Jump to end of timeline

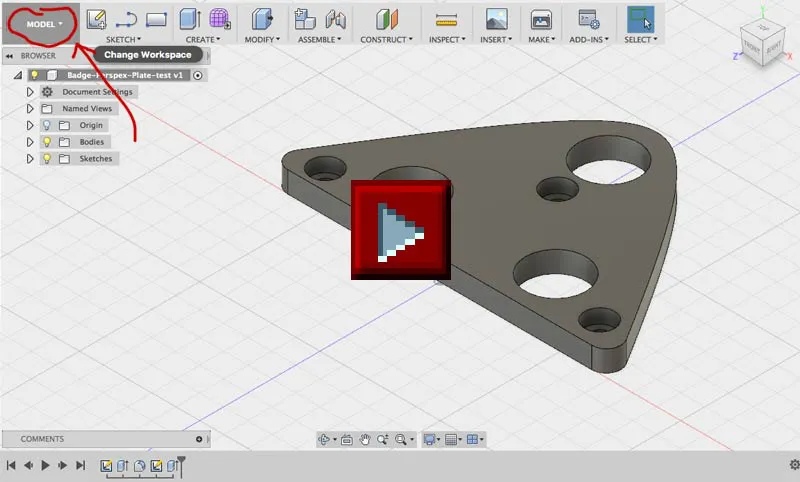pos(81,465)
